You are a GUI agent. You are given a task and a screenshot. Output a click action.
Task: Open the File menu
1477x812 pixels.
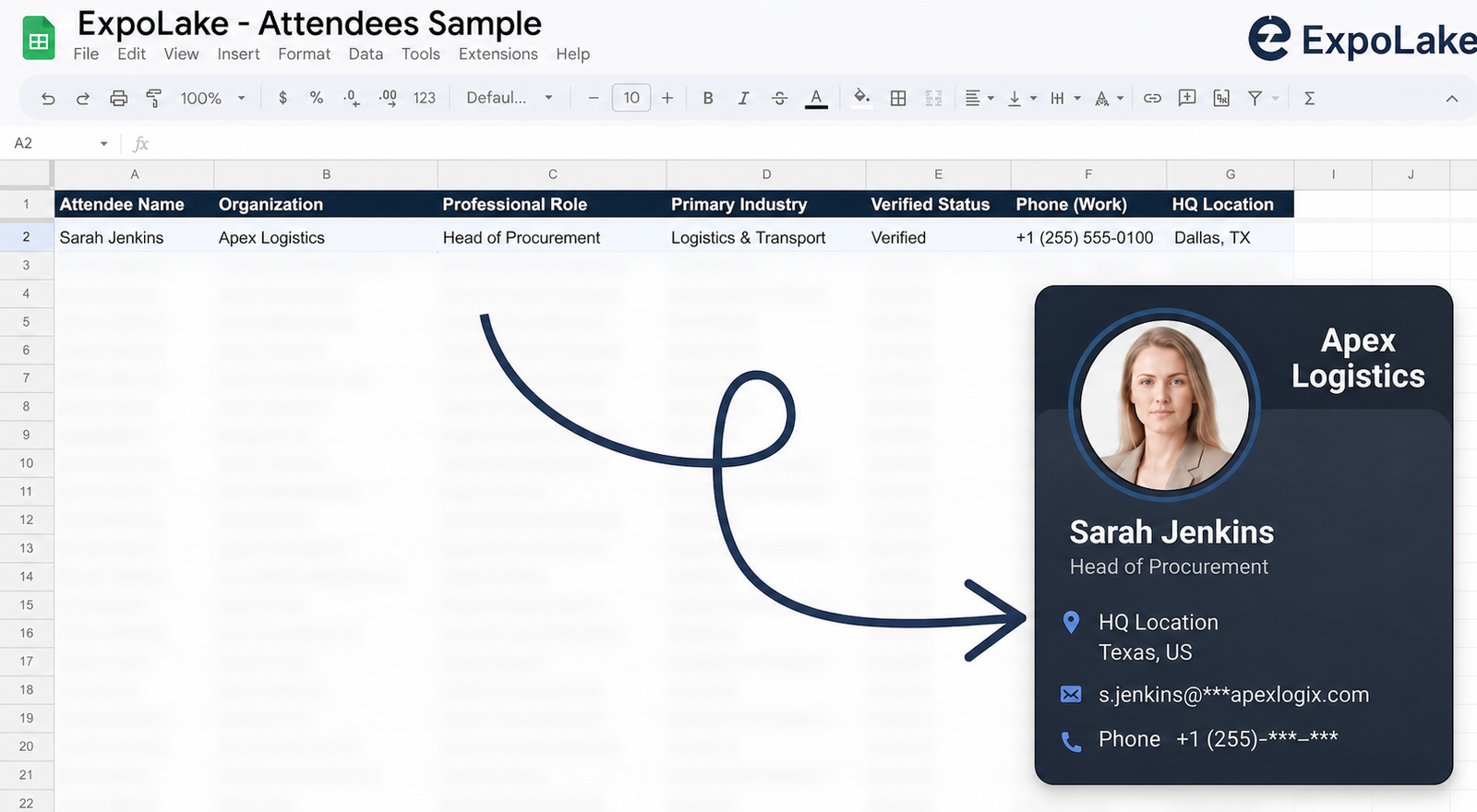tap(86, 54)
